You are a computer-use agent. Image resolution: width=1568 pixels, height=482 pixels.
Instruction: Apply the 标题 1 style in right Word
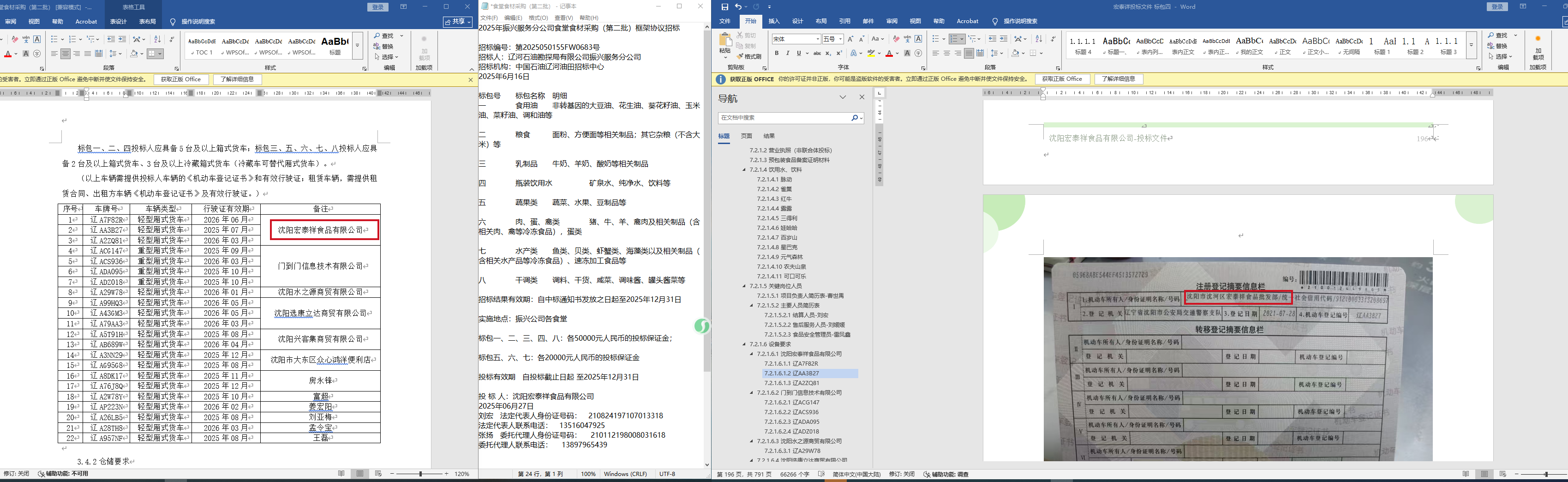click(x=1382, y=45)
